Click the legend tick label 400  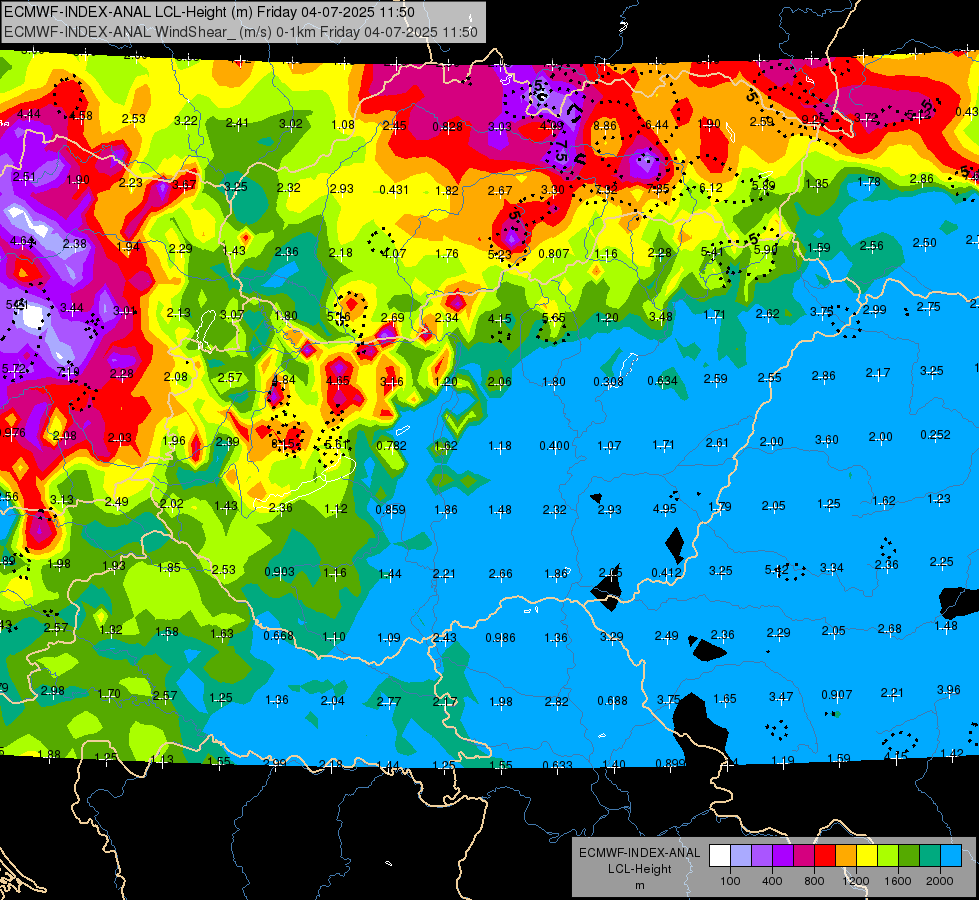click(x=772, y=881)
